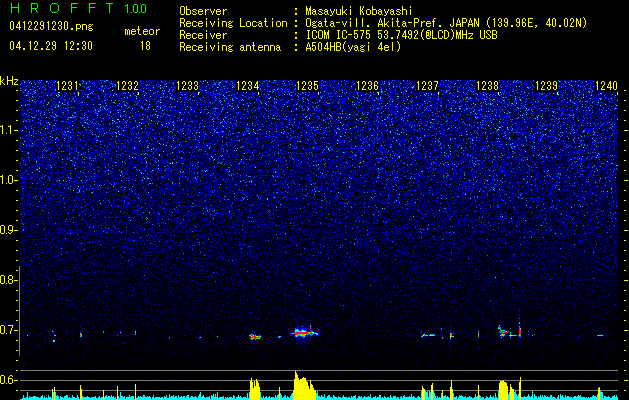This screenshot has width=629, height=400.
Task: Click the 1237 time marker
Action: pyautogui.click(x=427, y=86)
